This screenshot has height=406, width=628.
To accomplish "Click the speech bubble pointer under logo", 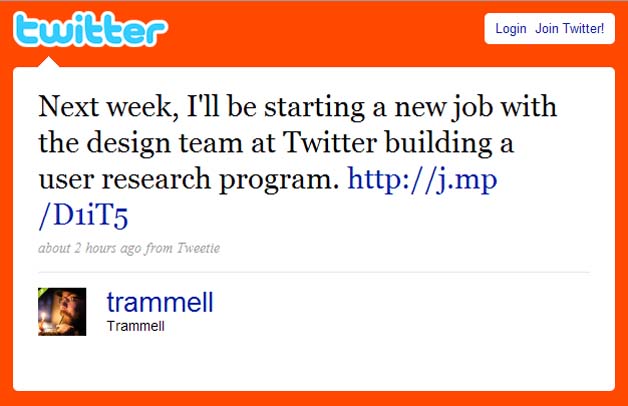I will 52,62.
